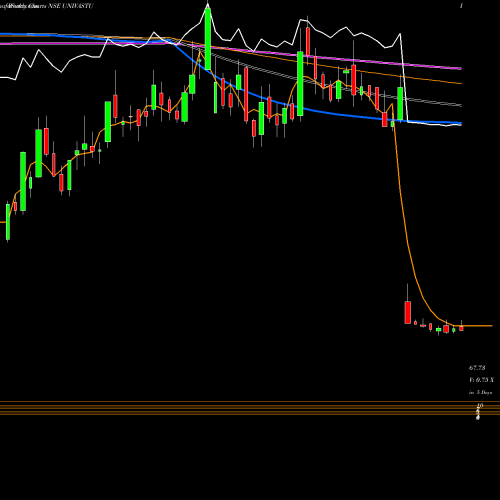The image size is (500, 500).
Task: Click the 67.73 price value
Action: coord(477,368)
